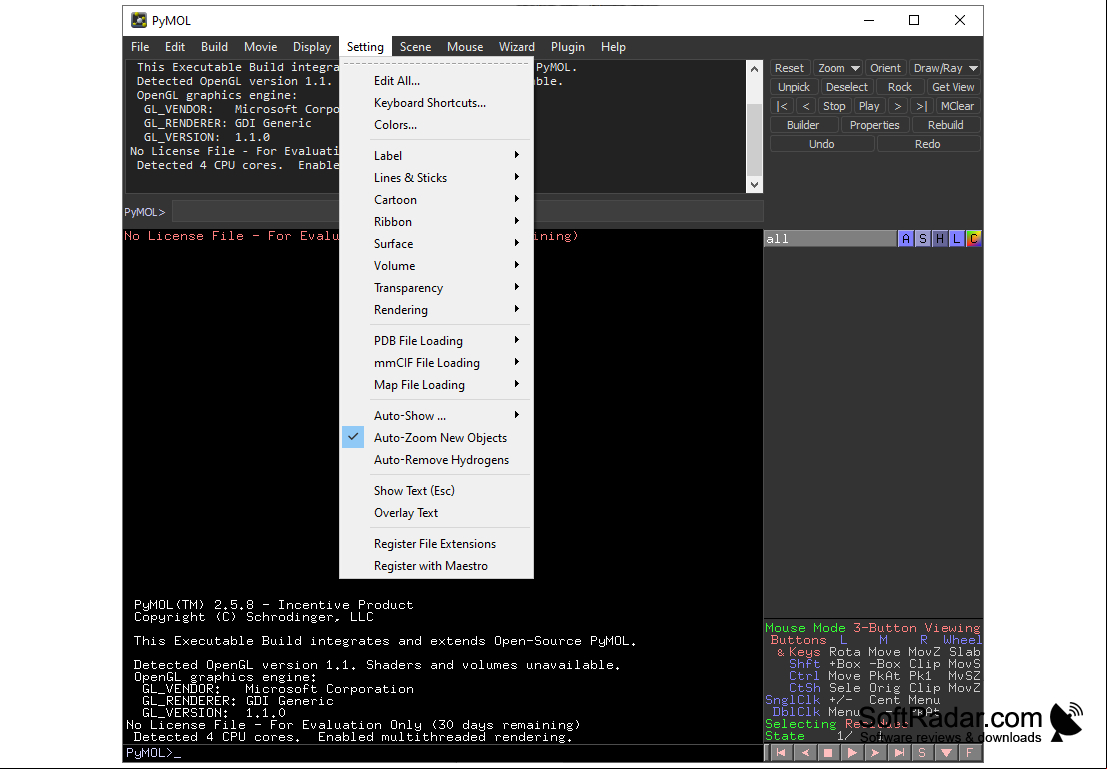Open the Plugin menu
The image size is (1107, 769).
tap(568, 47)
